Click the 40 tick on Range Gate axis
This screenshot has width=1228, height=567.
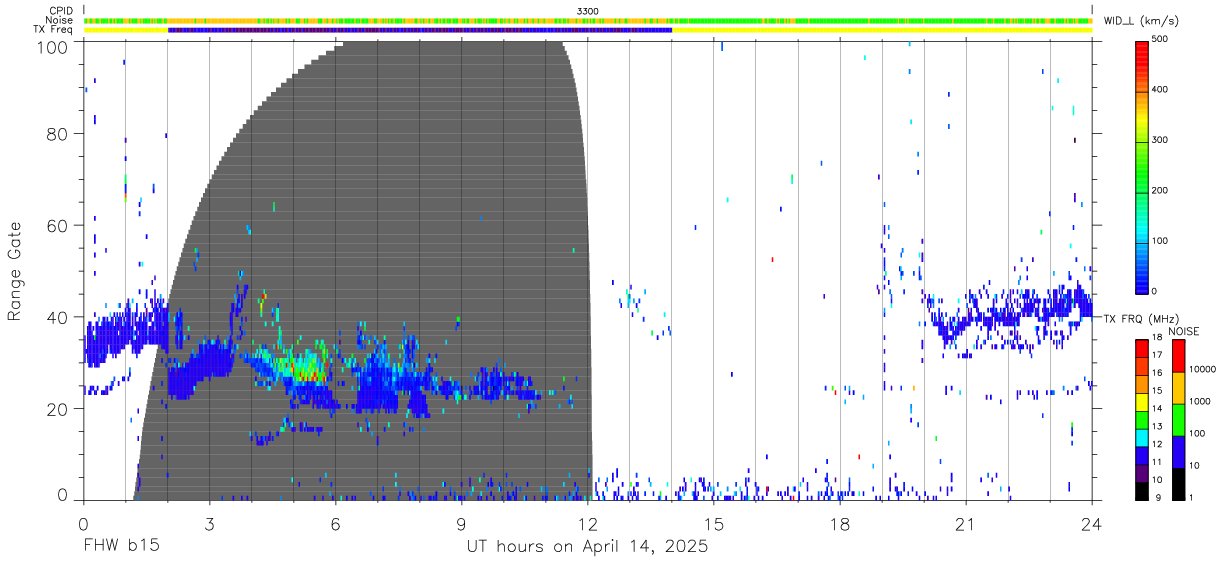click(x=59, y=317)
